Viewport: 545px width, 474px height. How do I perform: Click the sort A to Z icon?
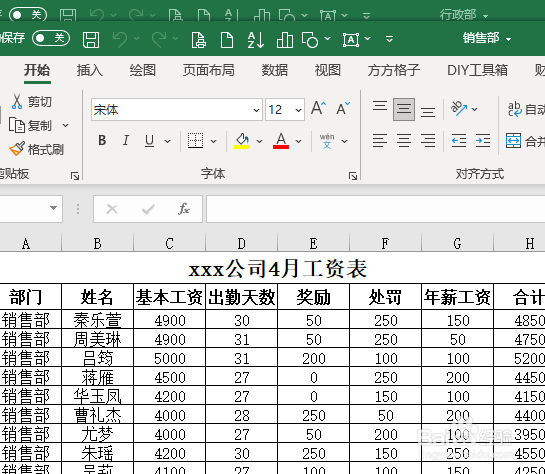[256, 40]
